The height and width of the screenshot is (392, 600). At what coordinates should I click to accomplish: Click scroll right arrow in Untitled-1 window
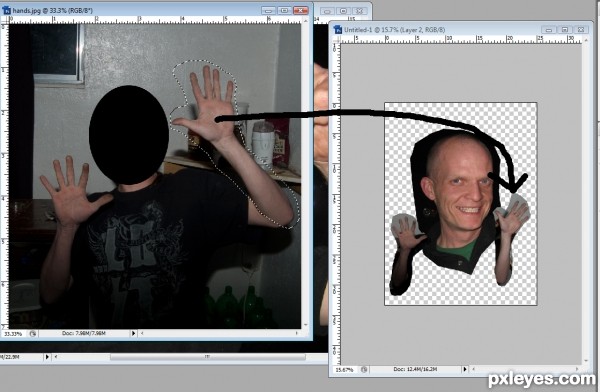[578, 369]
